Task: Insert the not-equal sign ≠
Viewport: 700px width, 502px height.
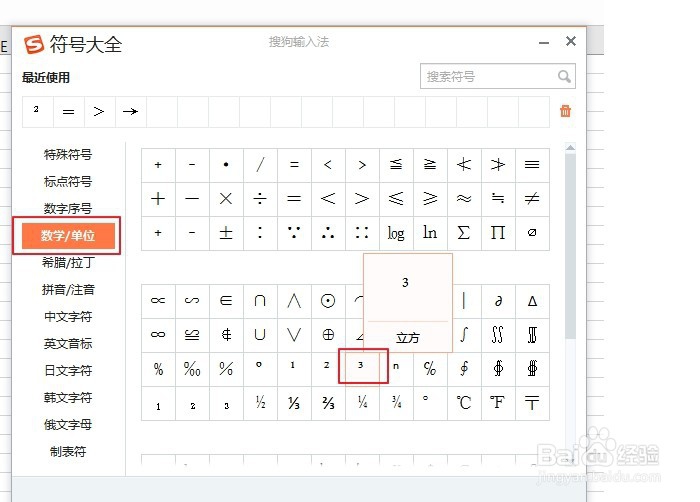Action: coord(532,199)
